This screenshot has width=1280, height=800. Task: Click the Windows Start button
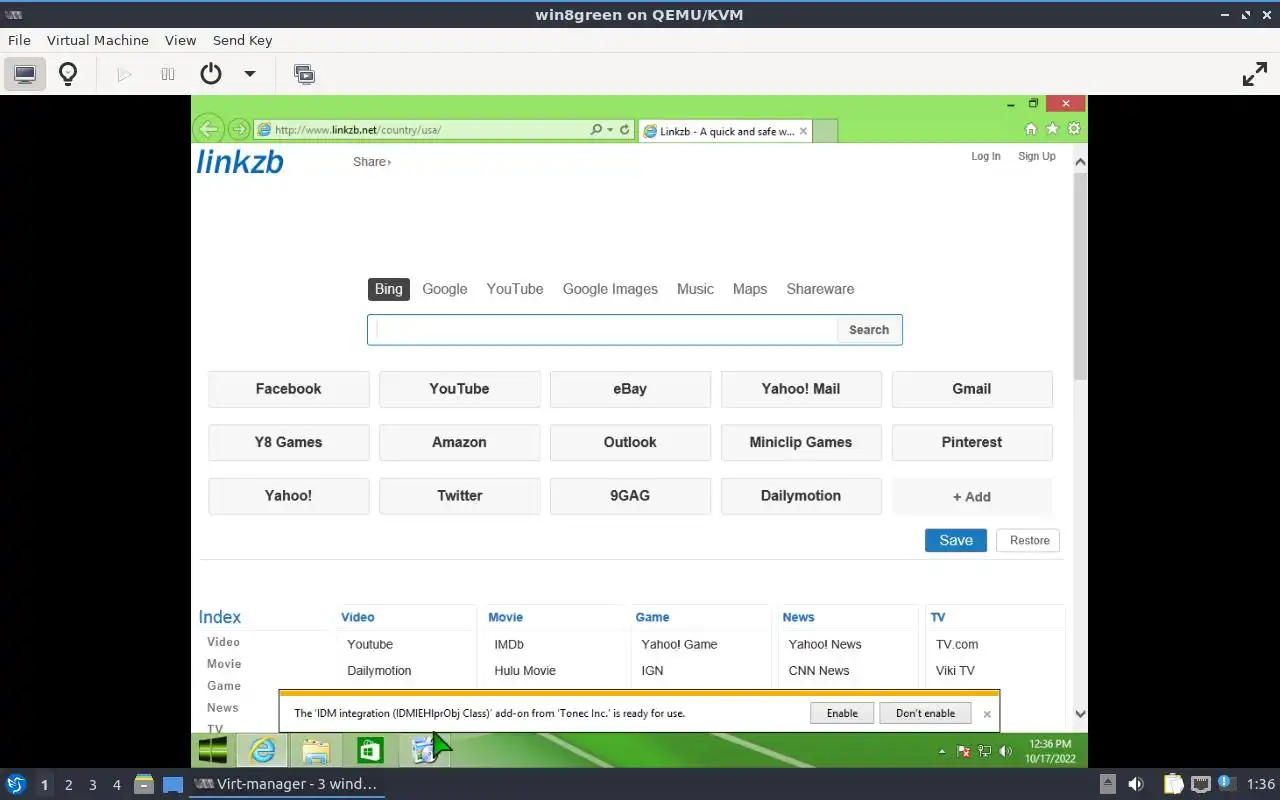(212, 750)
